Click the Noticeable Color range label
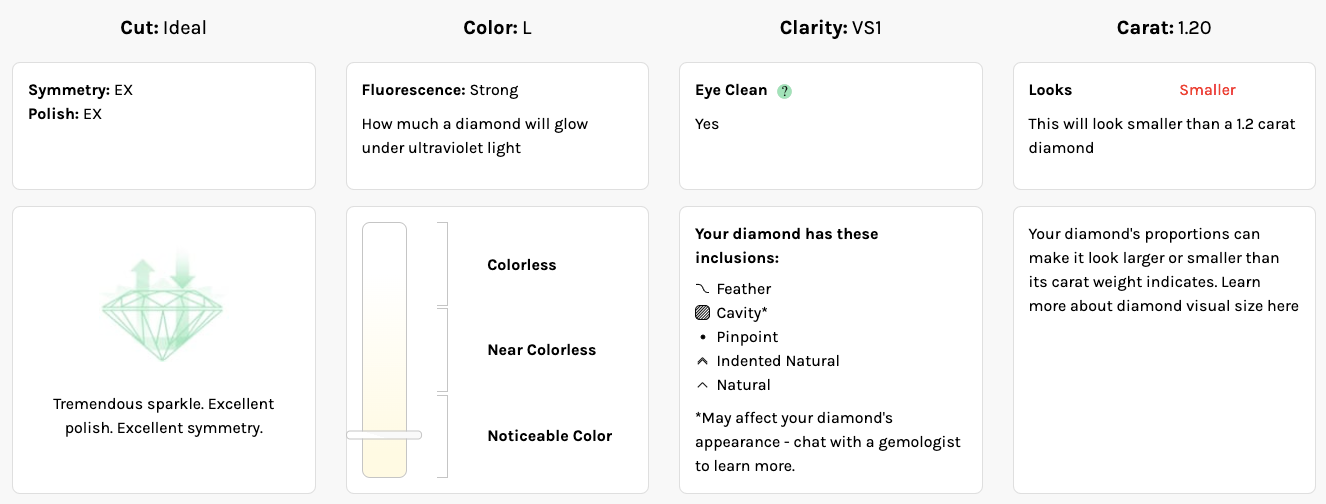Screen dimensions: 1326x504 pyautogui.click(x=549, y=436)
